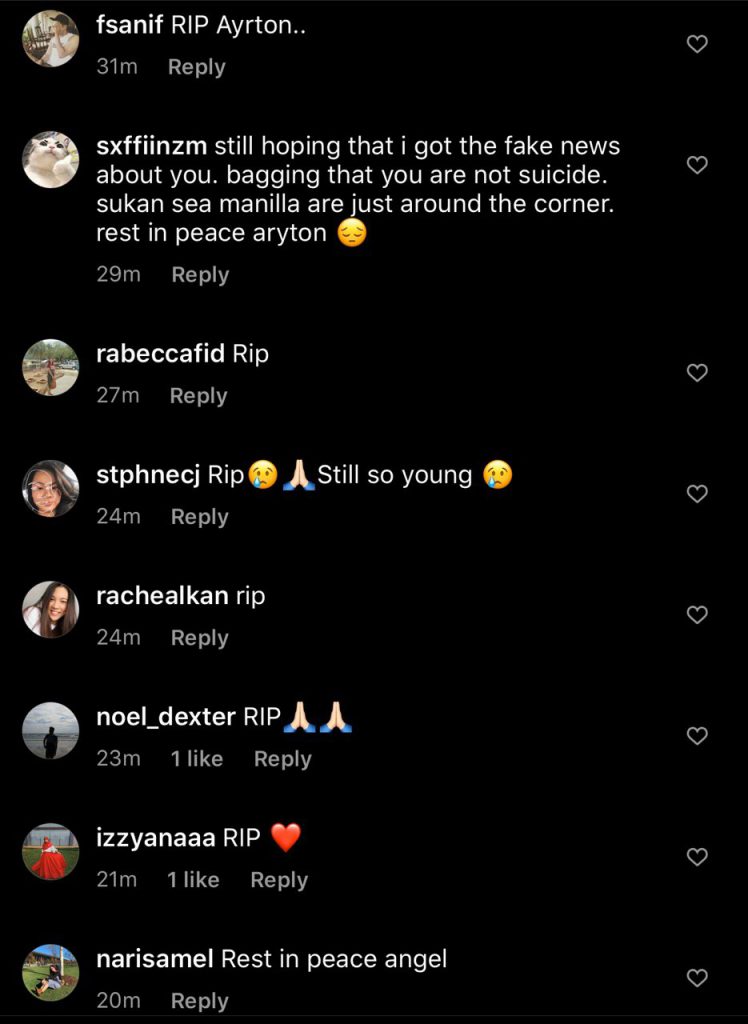Reply to sxffiinzm's comment

[x=200, y=275]
